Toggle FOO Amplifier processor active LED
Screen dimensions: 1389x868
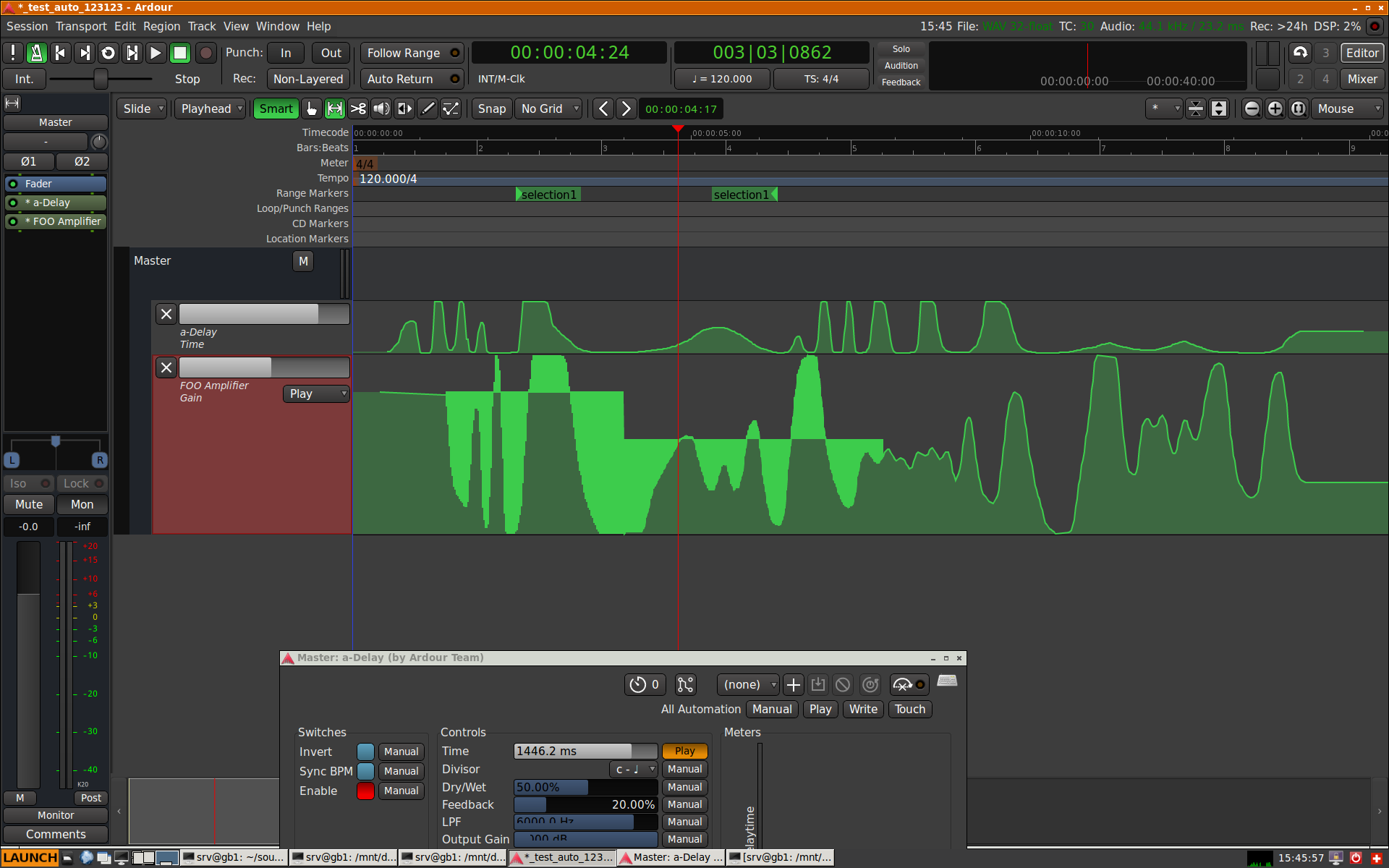tap(13, 221)
